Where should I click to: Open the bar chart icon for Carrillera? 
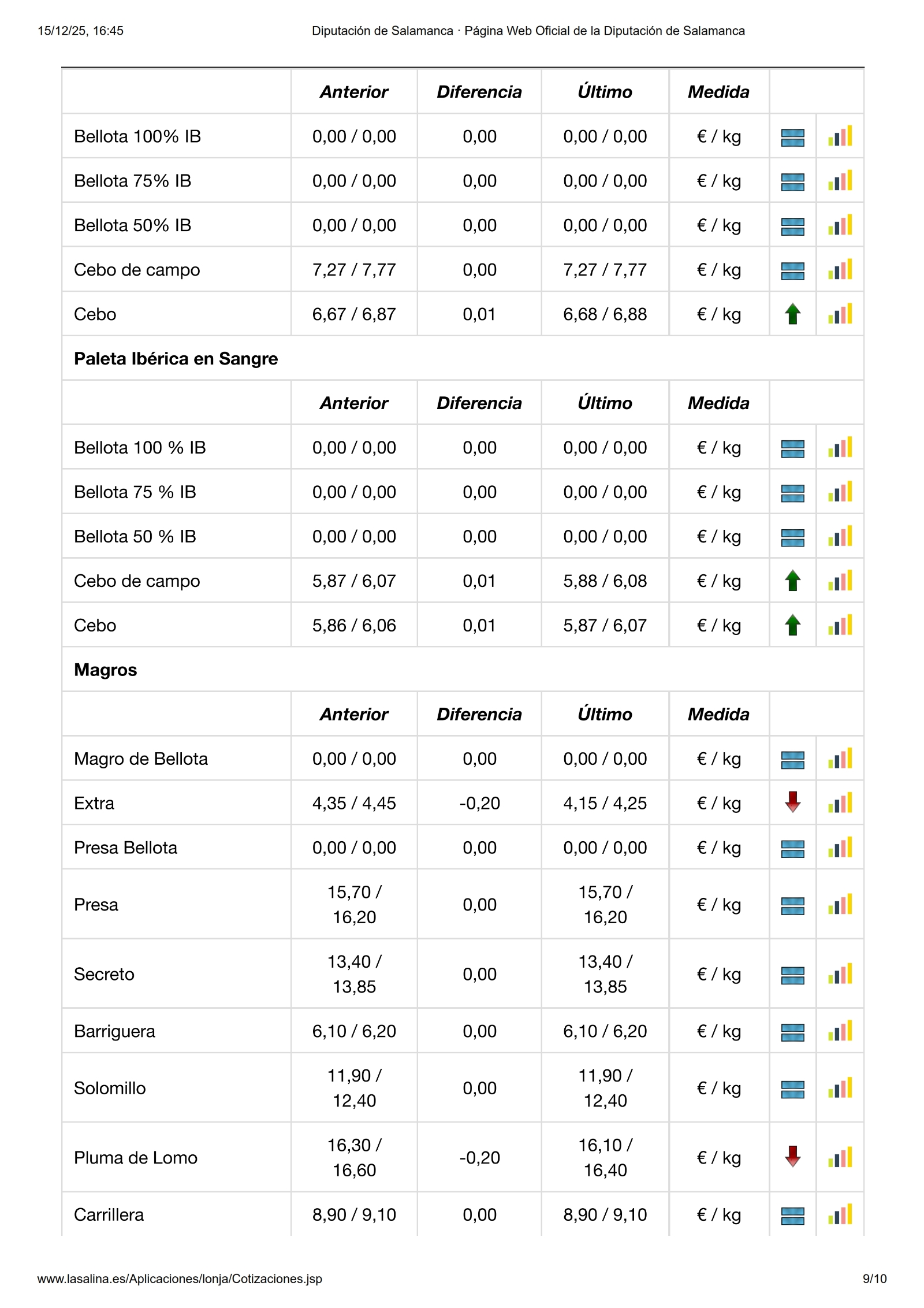coord(840,1214)
